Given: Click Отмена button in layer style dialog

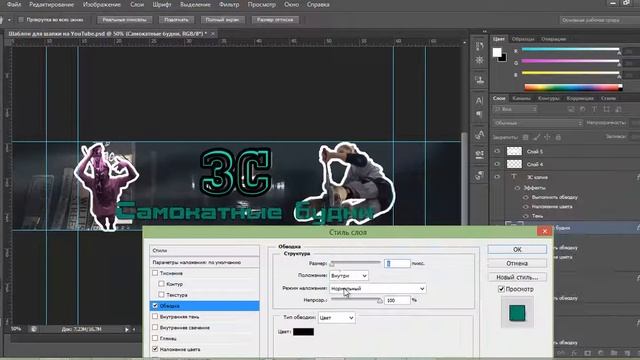Looking at the screenshot, I should [517, 263].
